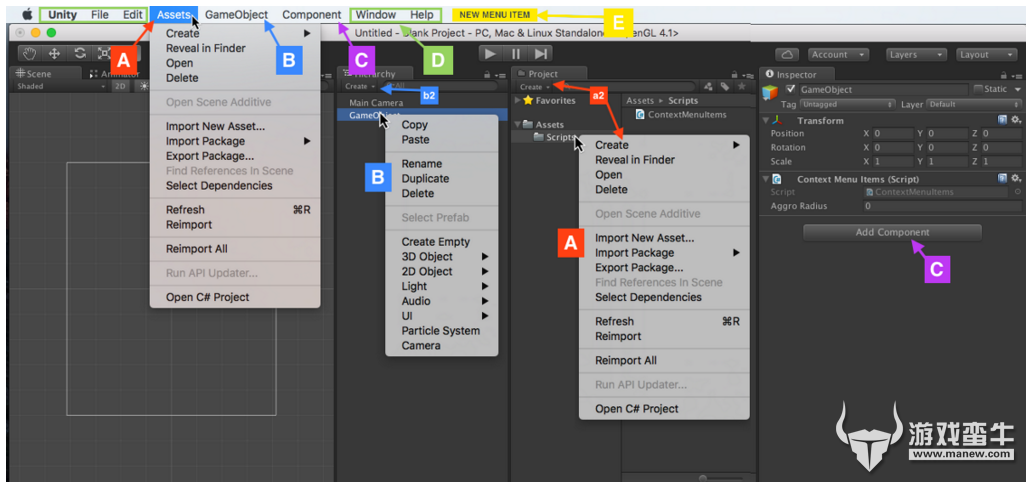This screenshot has height=485, width=1032.
Task: Open the Layout dropdown
Action: point(987,55)
